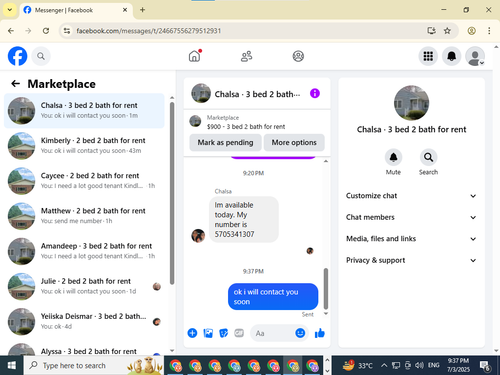Open Julie 2 bed 2 bath conversation

pyautogui.click(x=84, y=286)
